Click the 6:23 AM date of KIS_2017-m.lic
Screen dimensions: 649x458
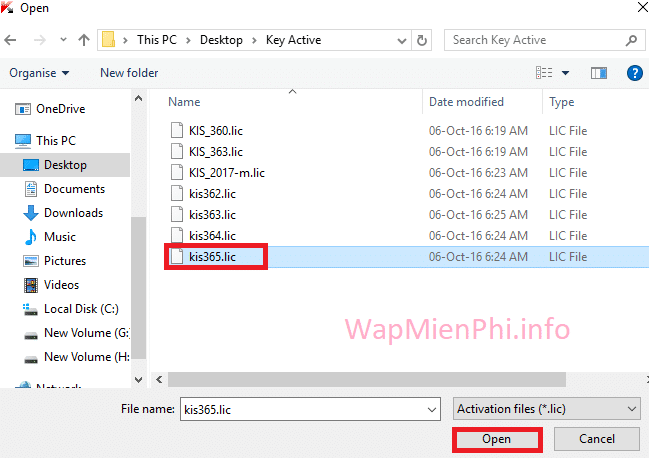478,173
